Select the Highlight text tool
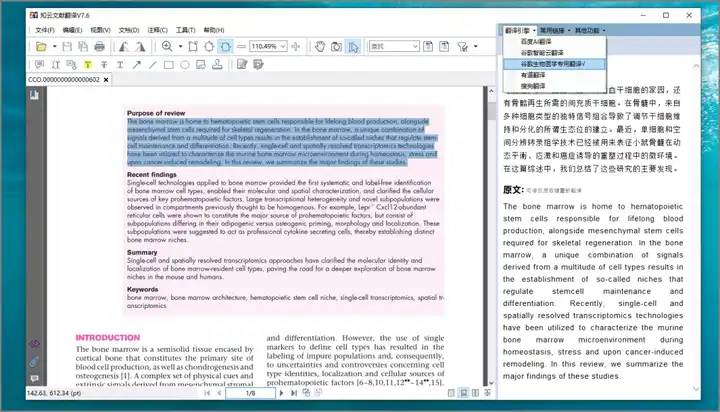This screenshot has height=412, width=720. pos(88,65)
